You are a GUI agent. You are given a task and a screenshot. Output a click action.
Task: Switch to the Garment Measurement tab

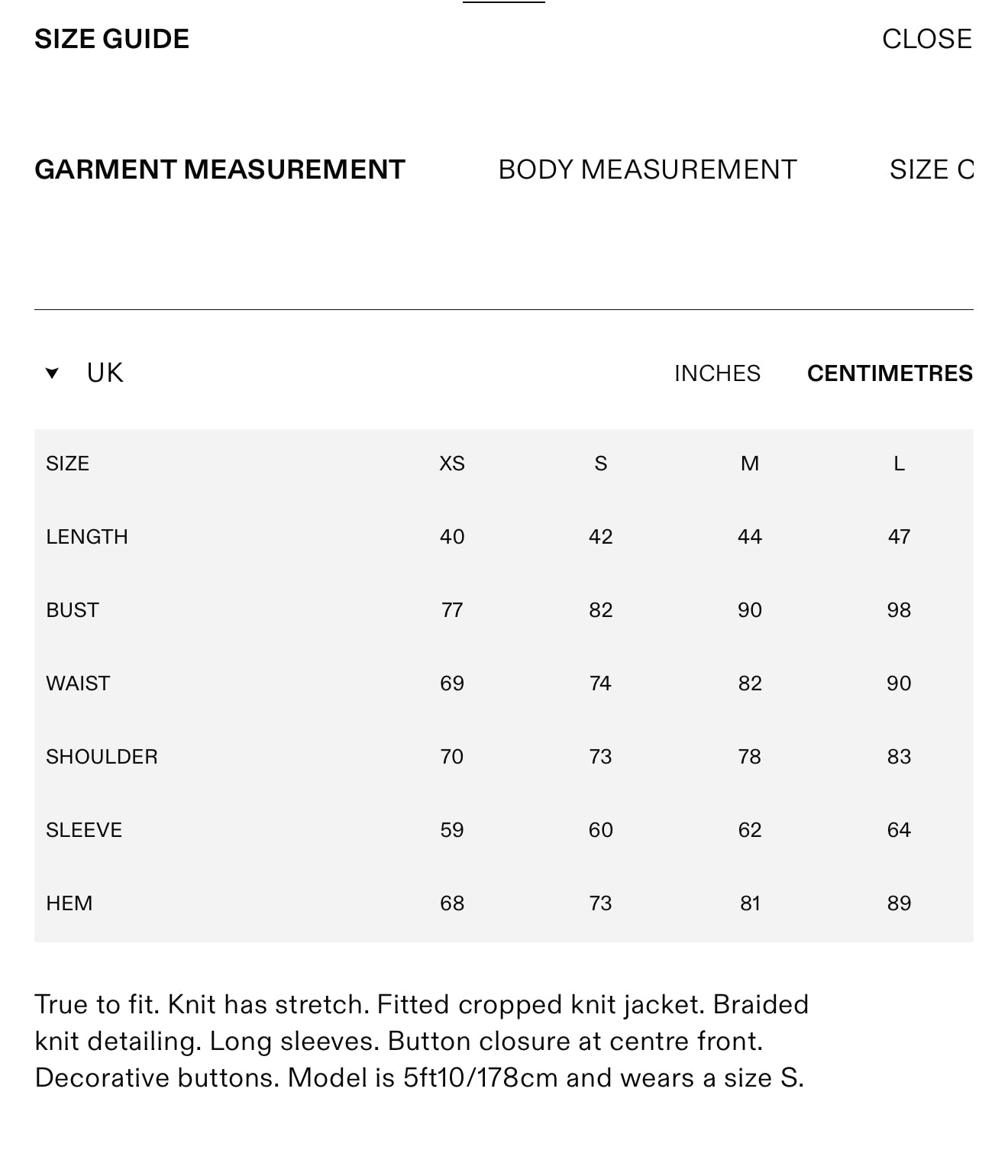(x=220, y=170)
